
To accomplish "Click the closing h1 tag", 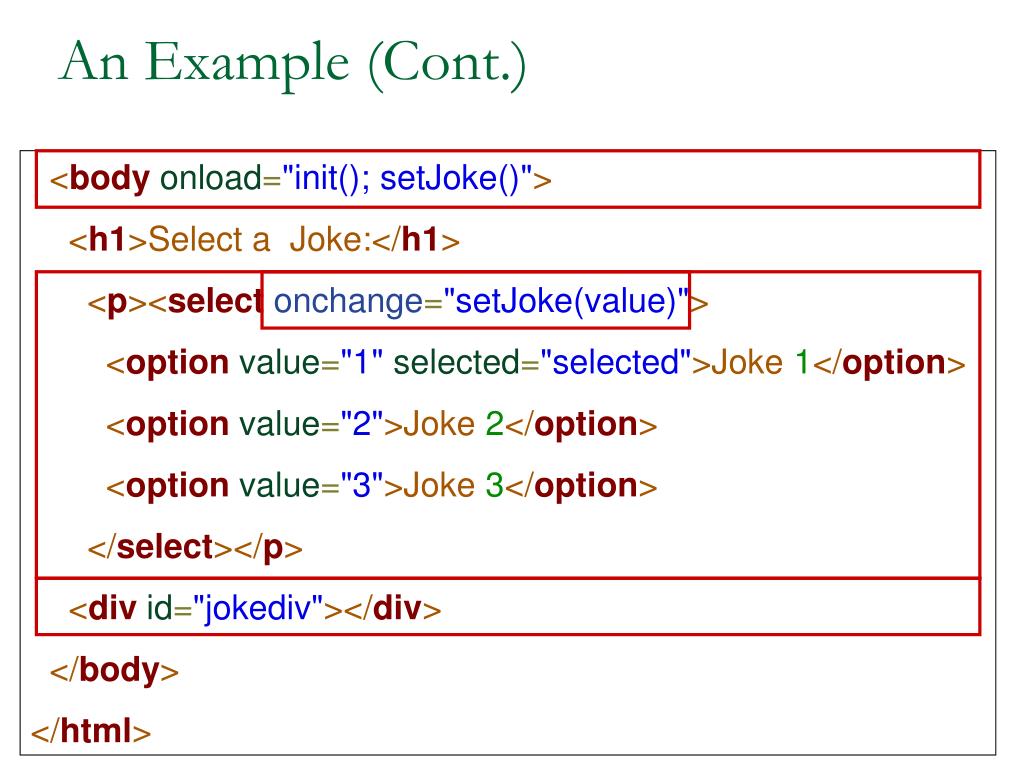I will coord(417,240).
